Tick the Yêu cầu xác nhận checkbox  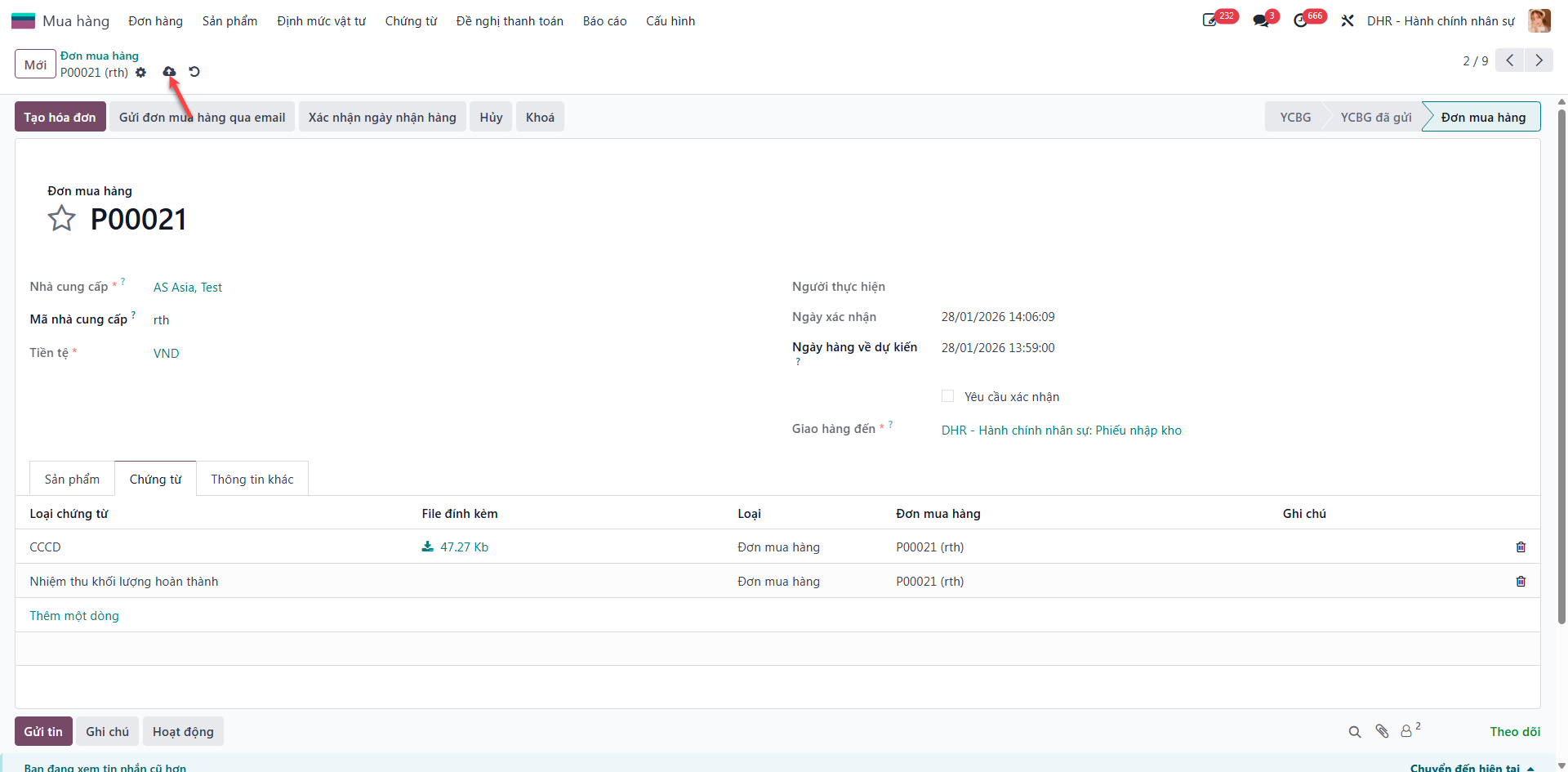pyautogui.click(x=947, y=396)
